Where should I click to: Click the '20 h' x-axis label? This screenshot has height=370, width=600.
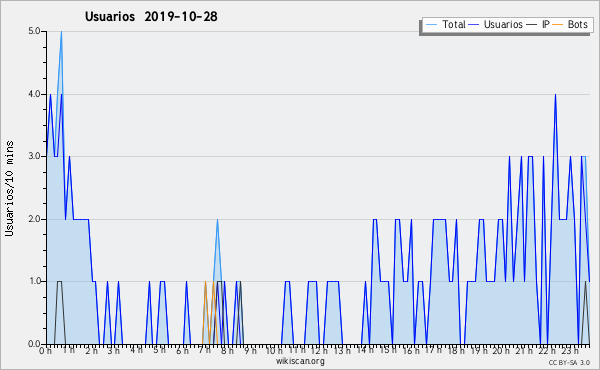[x=501, y=351]
